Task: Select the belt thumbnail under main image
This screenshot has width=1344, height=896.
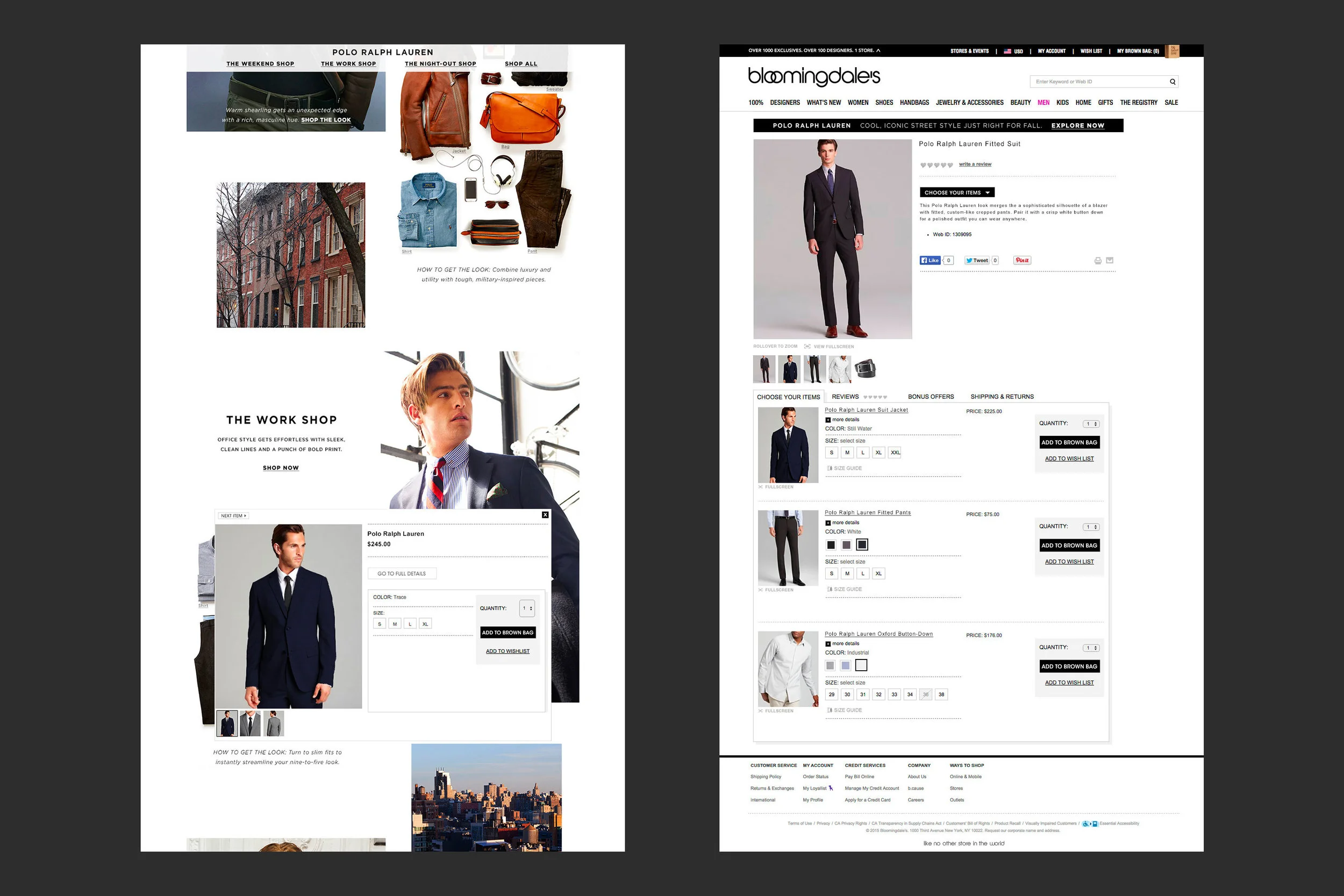Action: (x=864, y=369)
